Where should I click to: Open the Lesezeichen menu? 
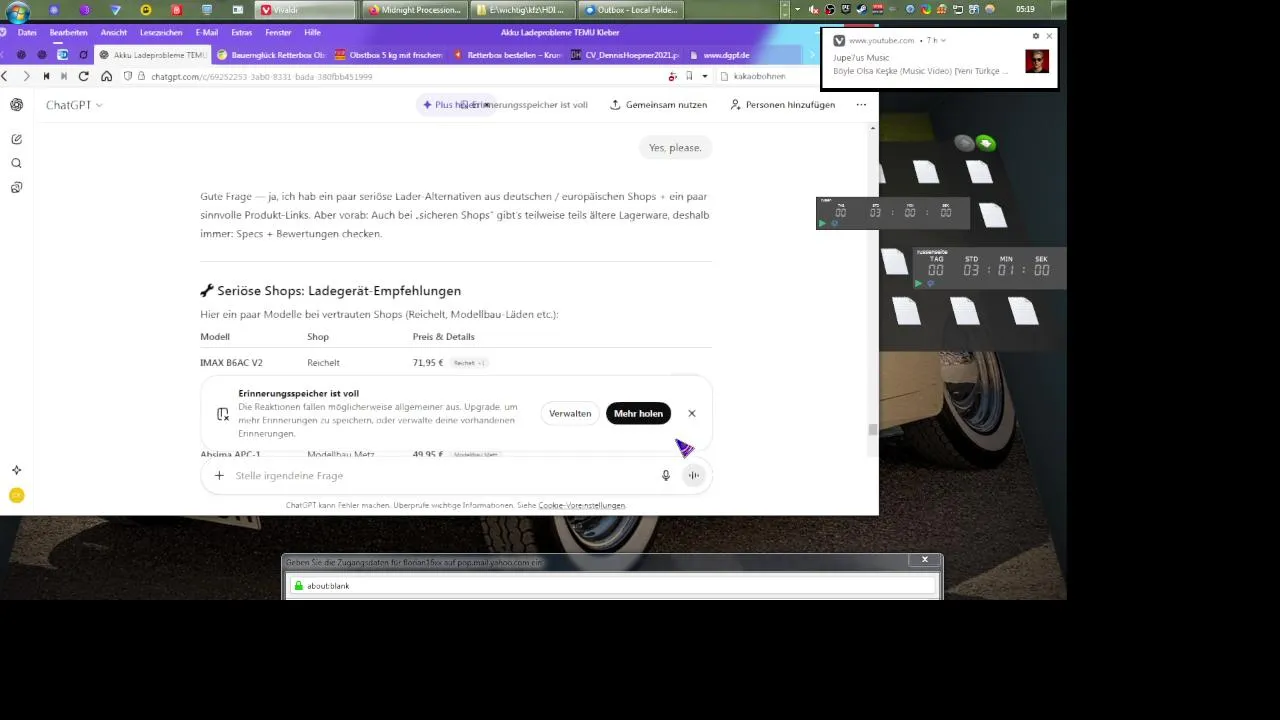coord(161,33)
